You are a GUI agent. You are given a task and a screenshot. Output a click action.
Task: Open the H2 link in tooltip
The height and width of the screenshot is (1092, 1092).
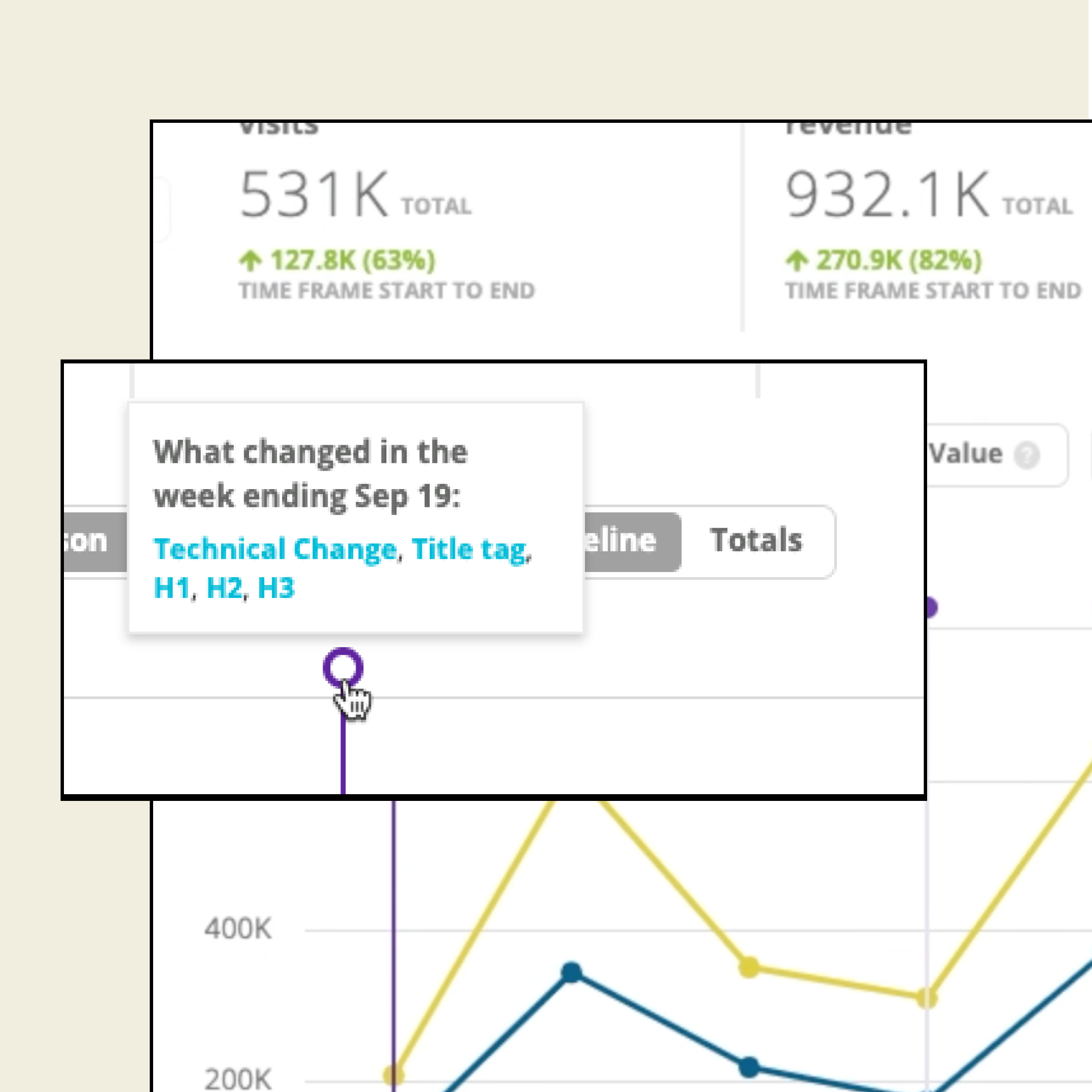(x=224, y=588)
